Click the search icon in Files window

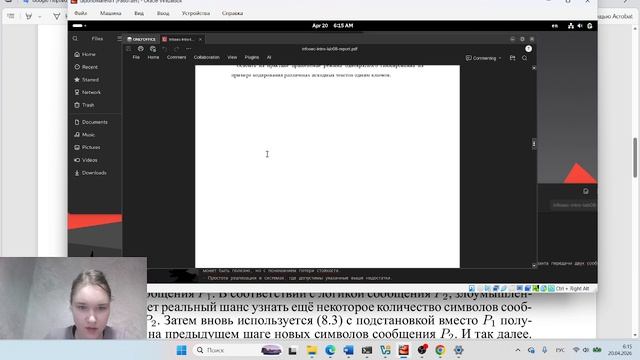(x=75, y=38)
